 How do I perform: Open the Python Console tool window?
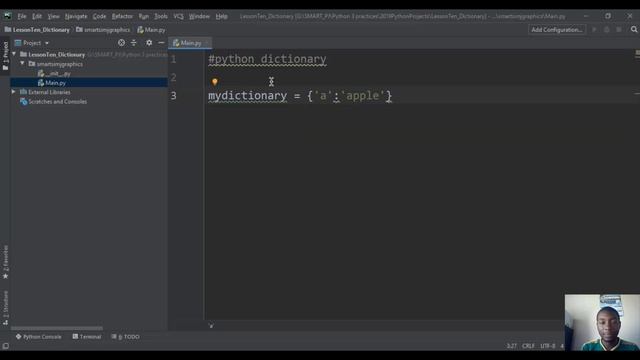[x=38, y=337]
